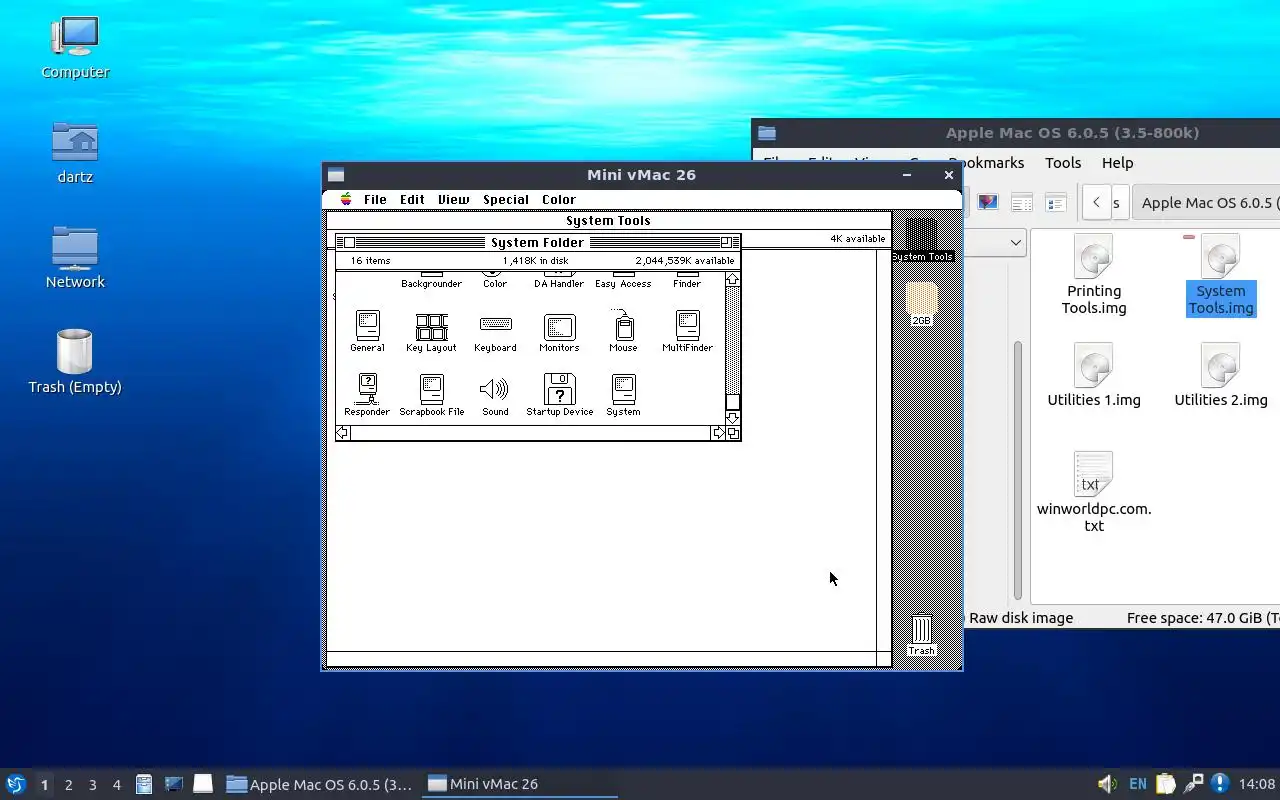This screenshot has height=800, width=1280.
Task: Click the System Folder scroll right arrow
Action: (x=718, y=433)
